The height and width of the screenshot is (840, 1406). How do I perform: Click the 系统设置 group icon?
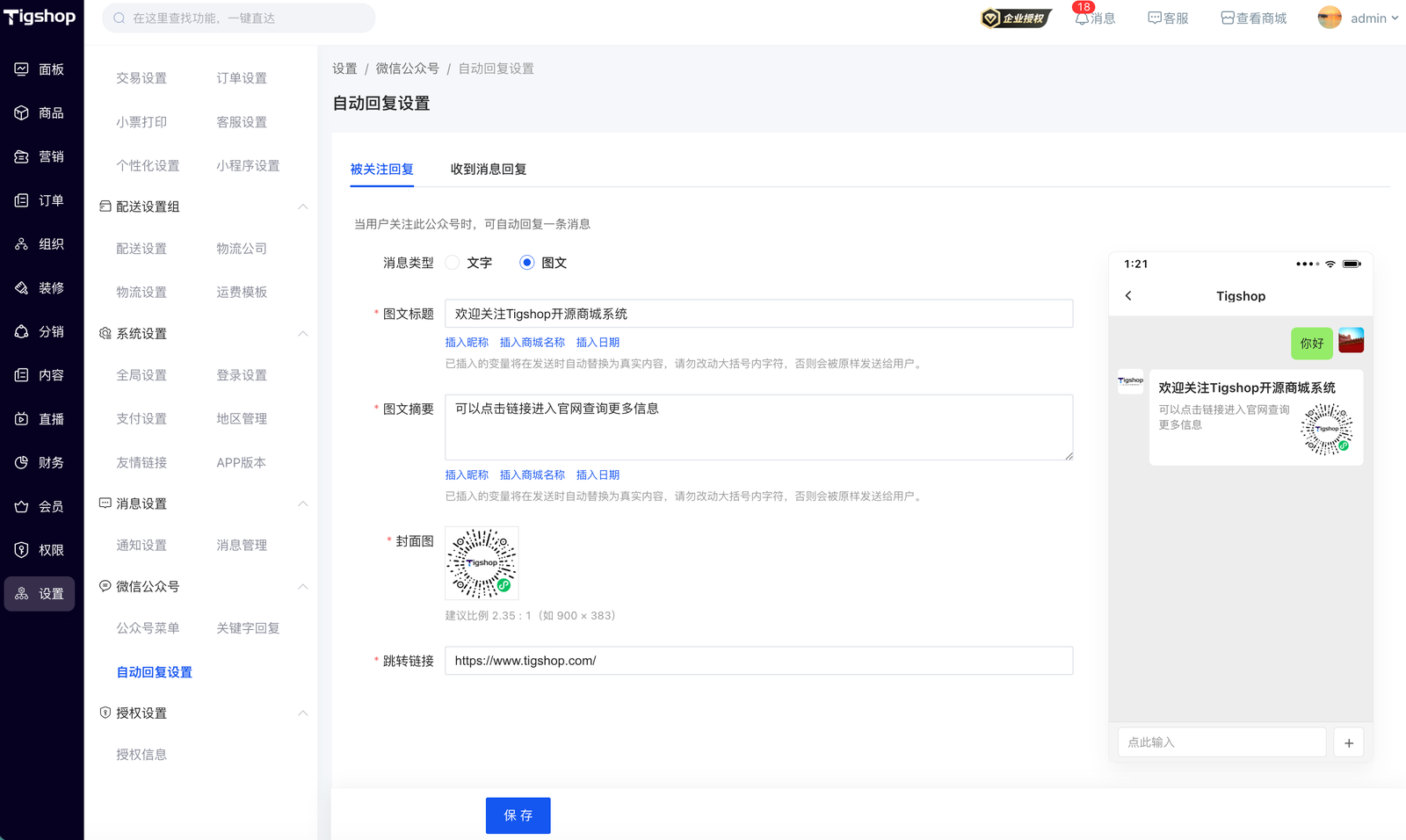pos(105,334)
